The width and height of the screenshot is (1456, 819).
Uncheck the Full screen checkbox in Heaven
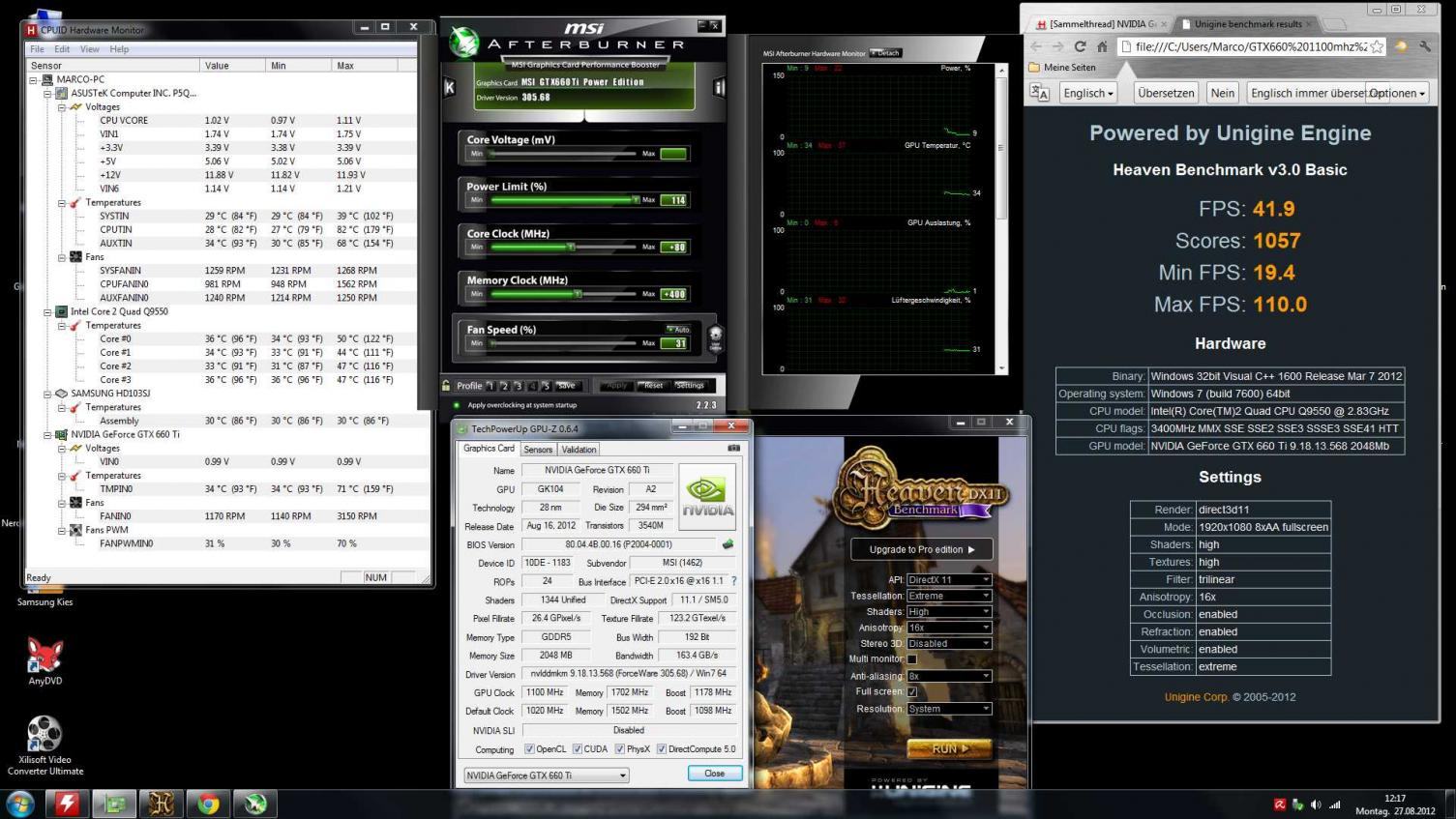[x=911, y=692]
